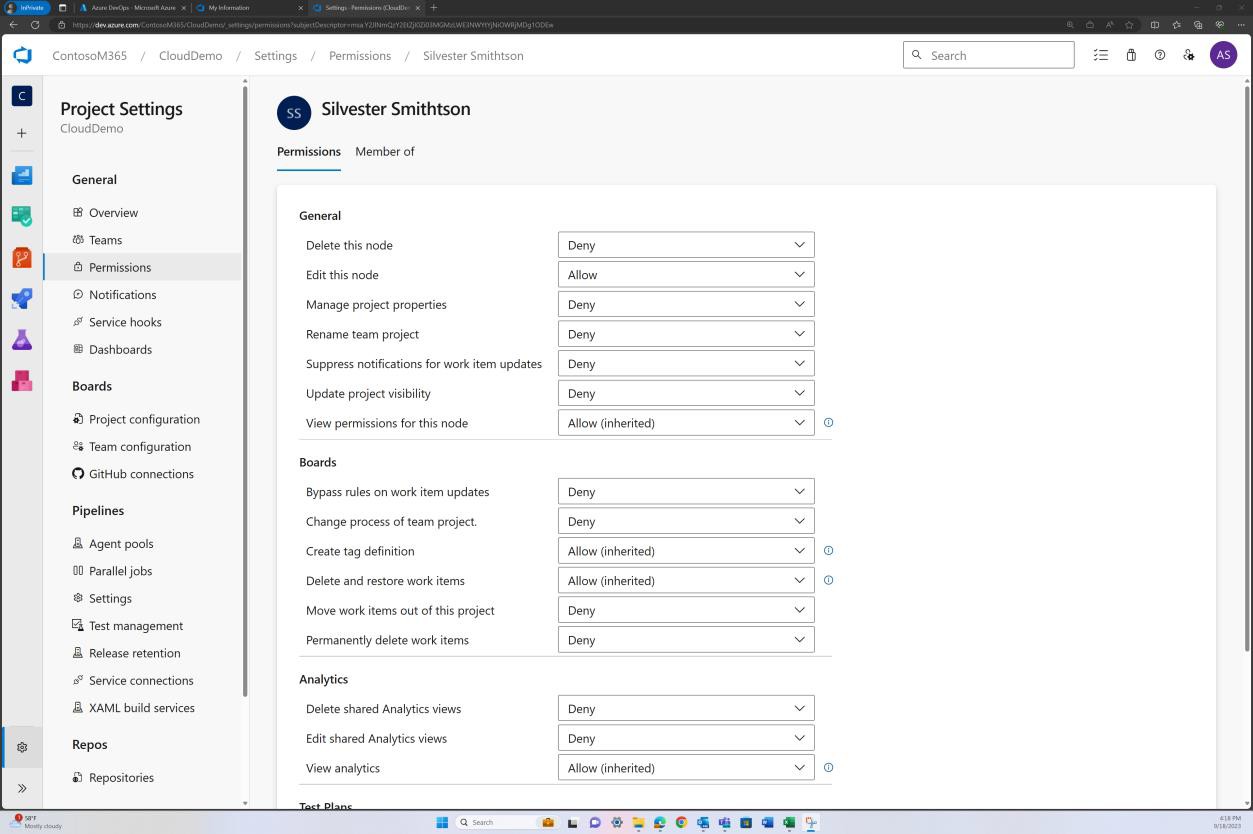Launch Pipelines using the rocket icon

pyautogui.click(x=22, y=298)
